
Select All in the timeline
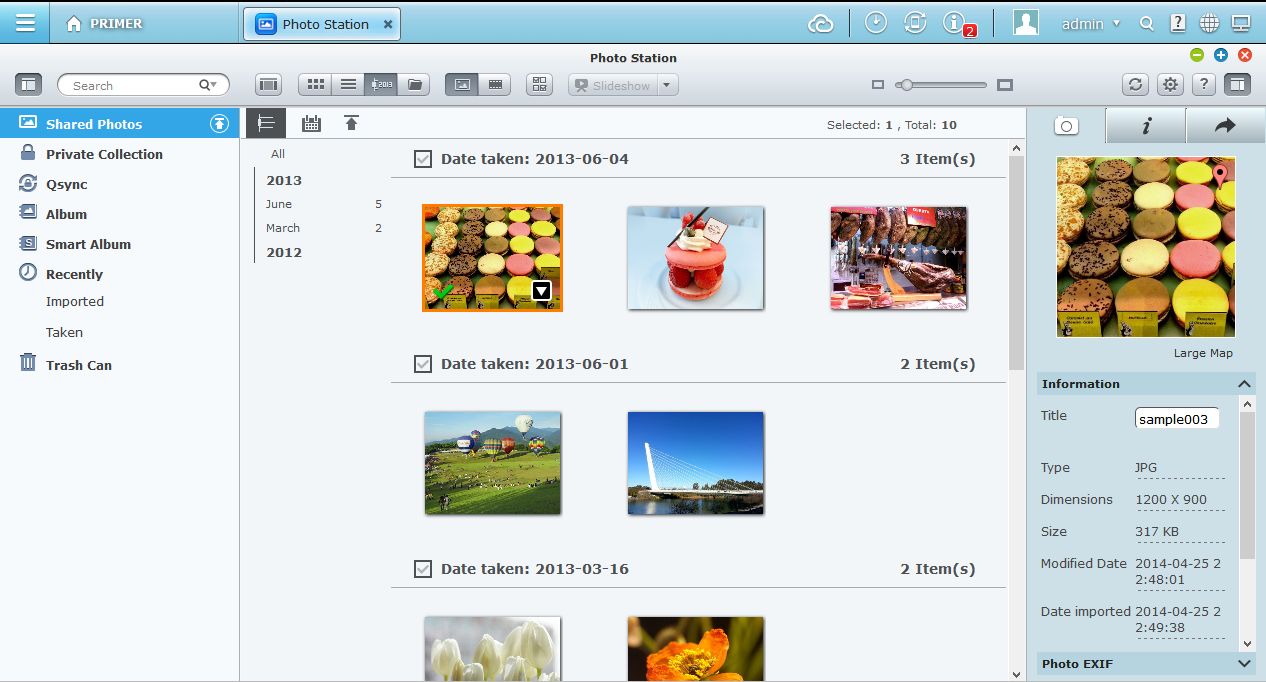click(x=278, y=154)
